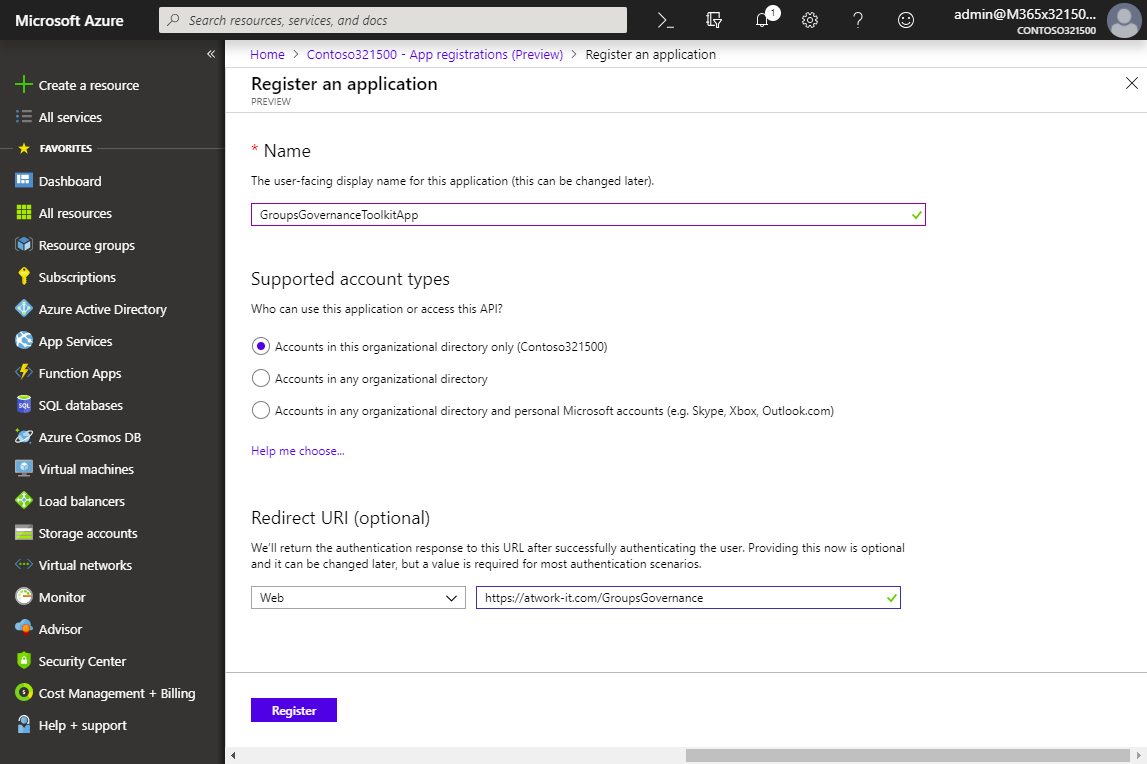Screen dimensions: 1147x764
Task: Open the notifications bell
Action: point(762,20)
